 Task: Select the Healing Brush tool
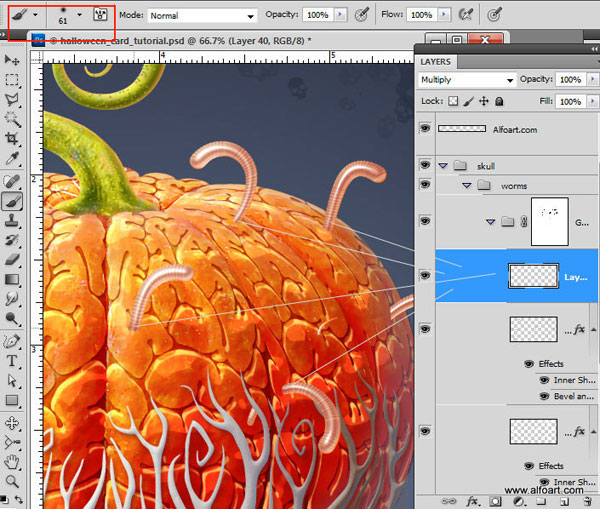pos(11,181)
